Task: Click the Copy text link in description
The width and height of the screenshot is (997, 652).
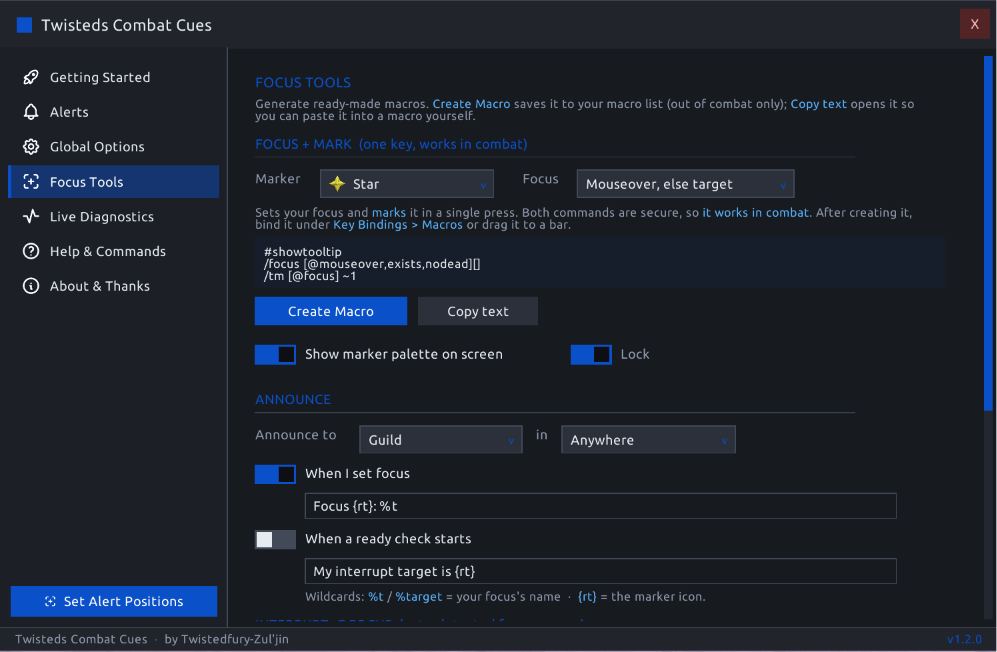Action: pos(818,104)
